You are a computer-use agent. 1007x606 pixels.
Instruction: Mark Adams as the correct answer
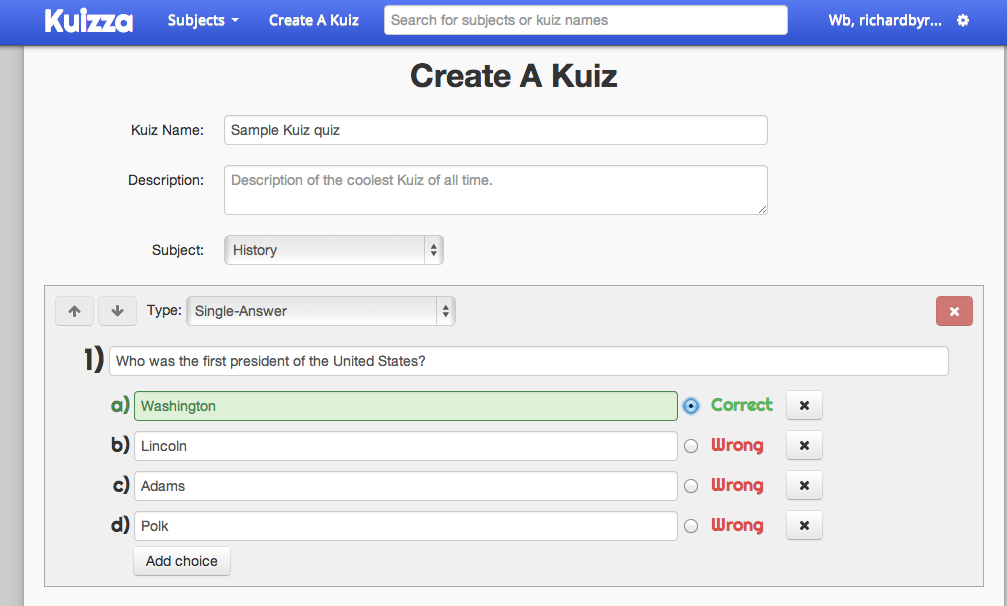click(691, 486)
